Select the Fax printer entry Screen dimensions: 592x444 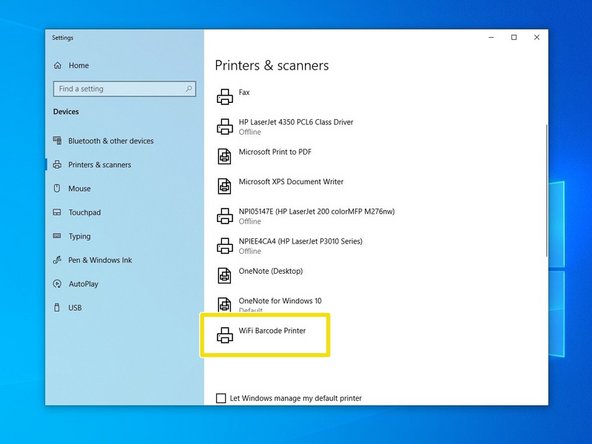pyautogui.click(x=244, y=92)
